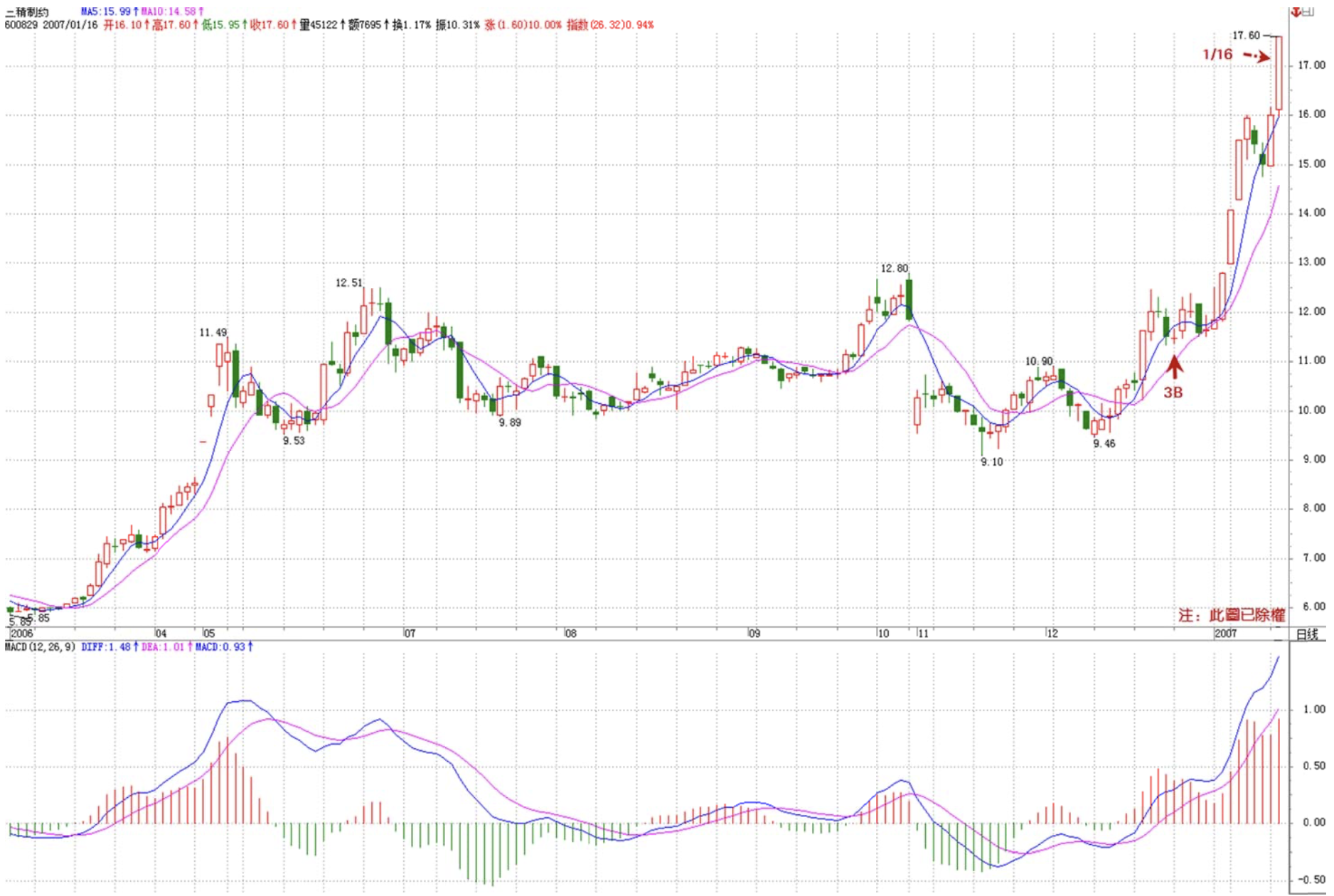Open the 日线 period selector

[x=1307, y=634]
